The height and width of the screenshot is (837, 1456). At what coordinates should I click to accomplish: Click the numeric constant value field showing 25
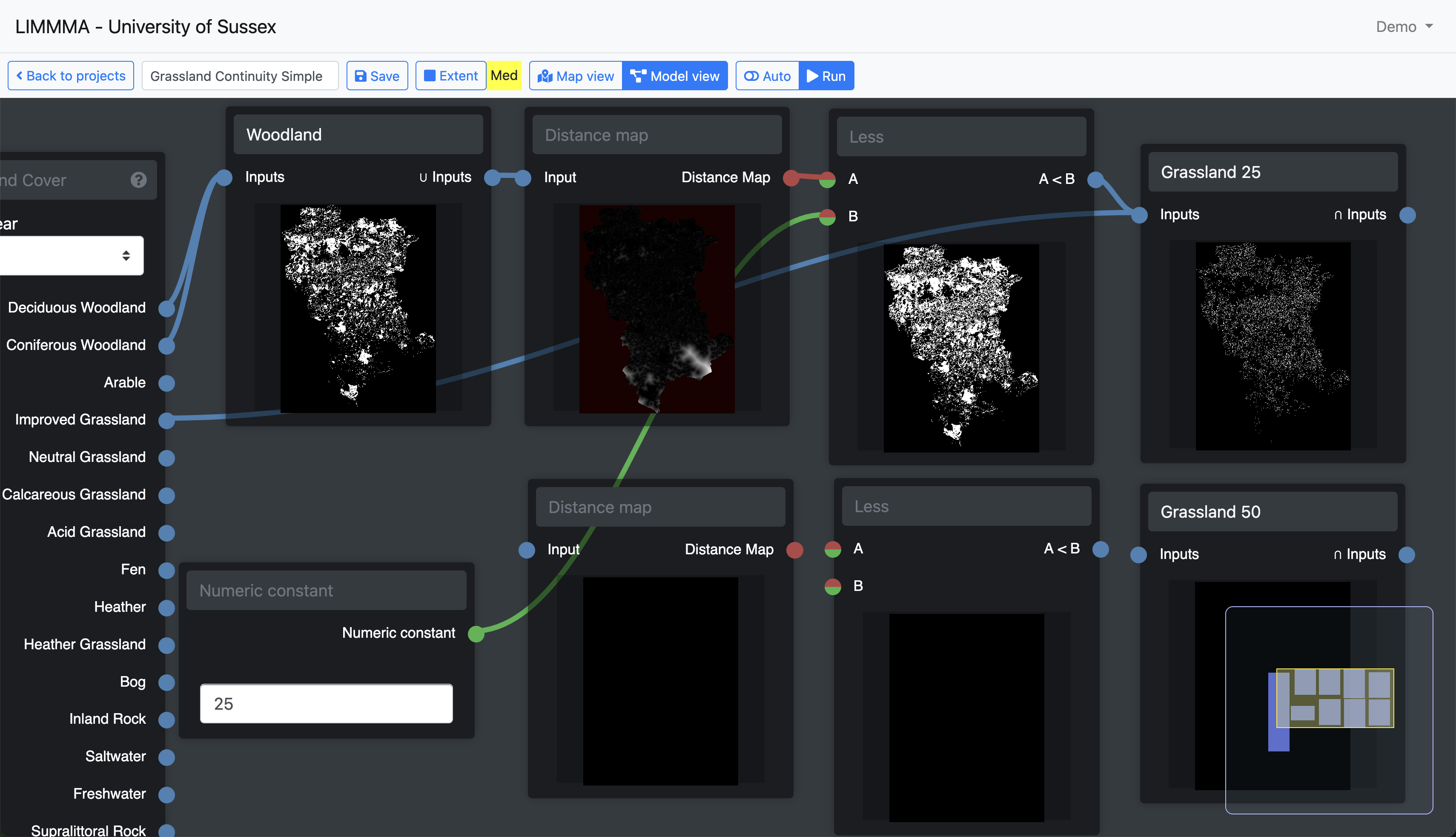click(x=326, y=704)
